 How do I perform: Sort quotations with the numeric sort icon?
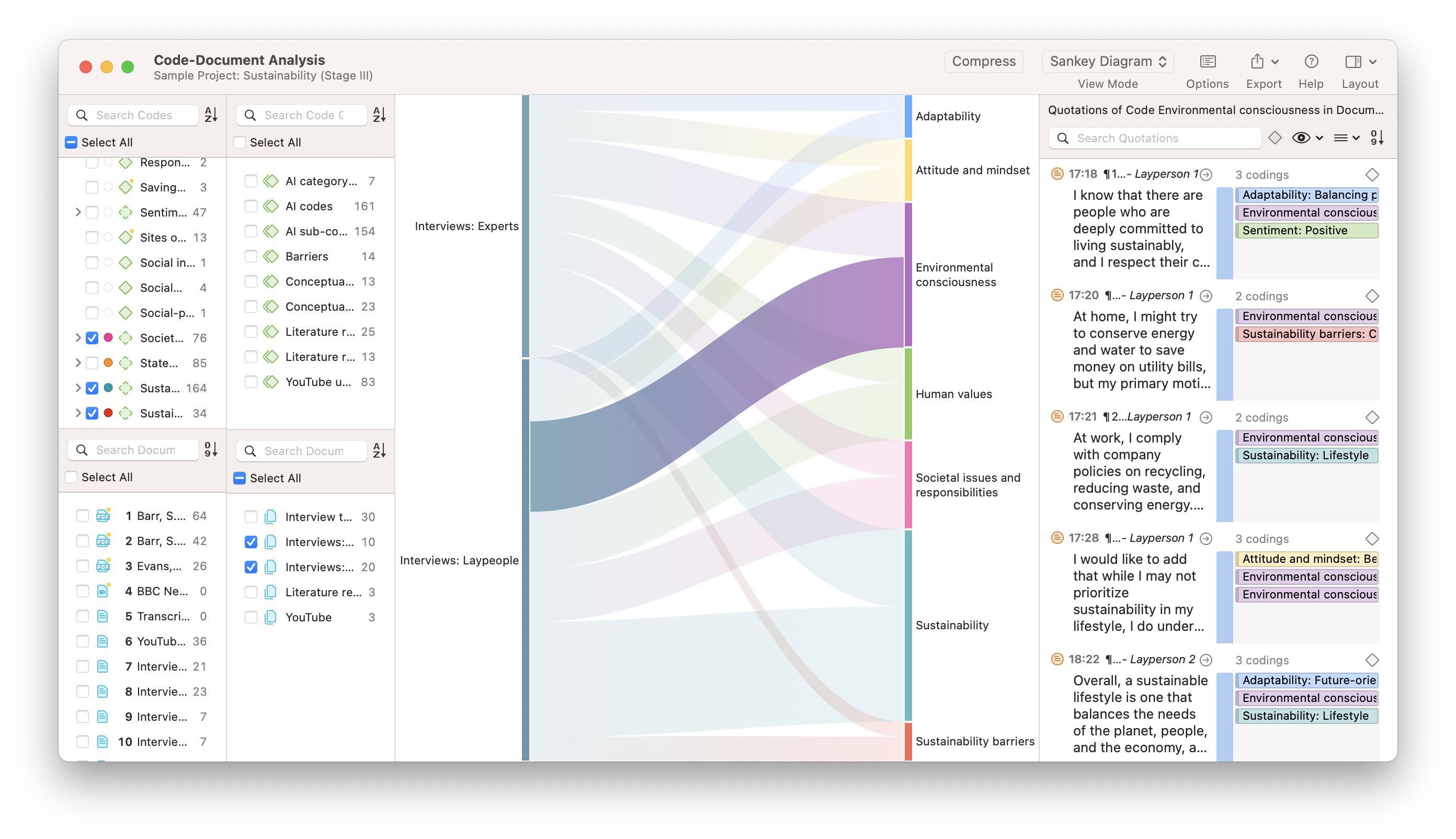point(1377,138)
